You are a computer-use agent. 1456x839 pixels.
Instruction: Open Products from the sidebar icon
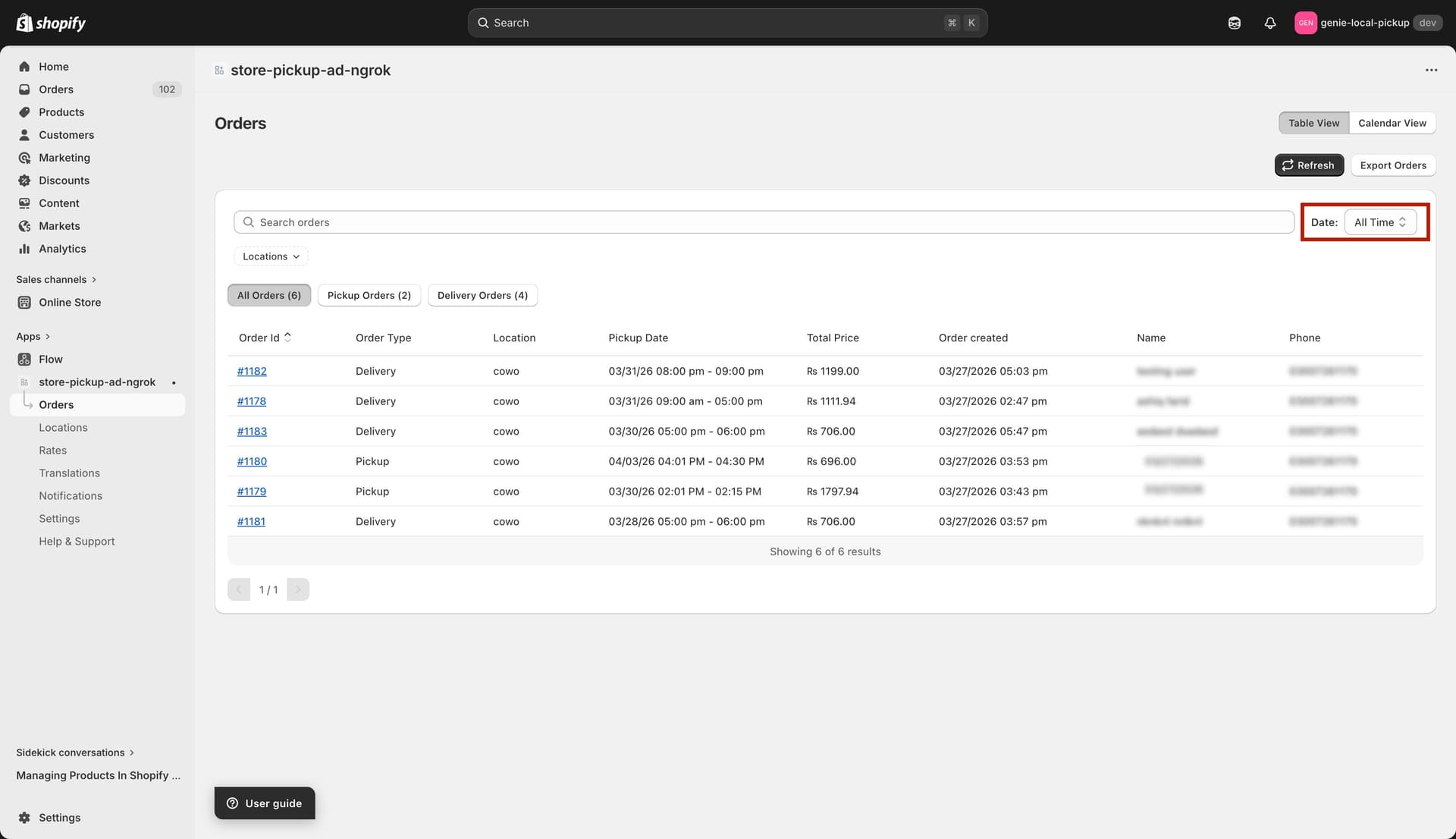[x=25, y=112]
